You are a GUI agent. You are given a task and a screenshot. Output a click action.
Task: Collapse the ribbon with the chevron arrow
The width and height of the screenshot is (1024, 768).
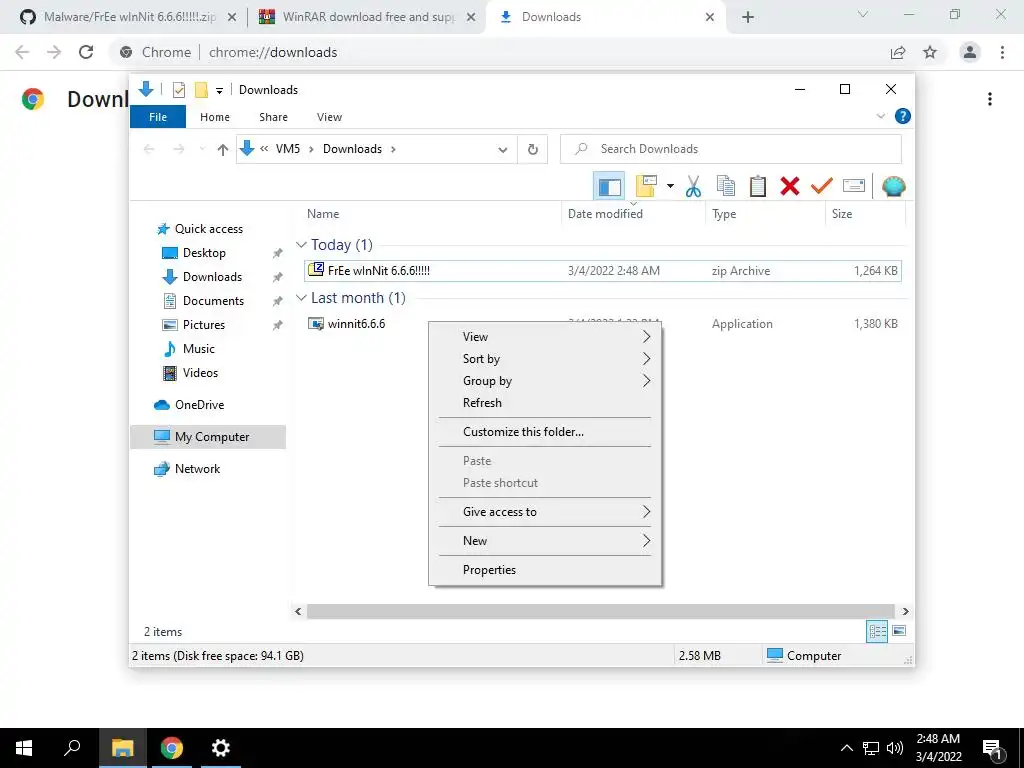point(880,116)
